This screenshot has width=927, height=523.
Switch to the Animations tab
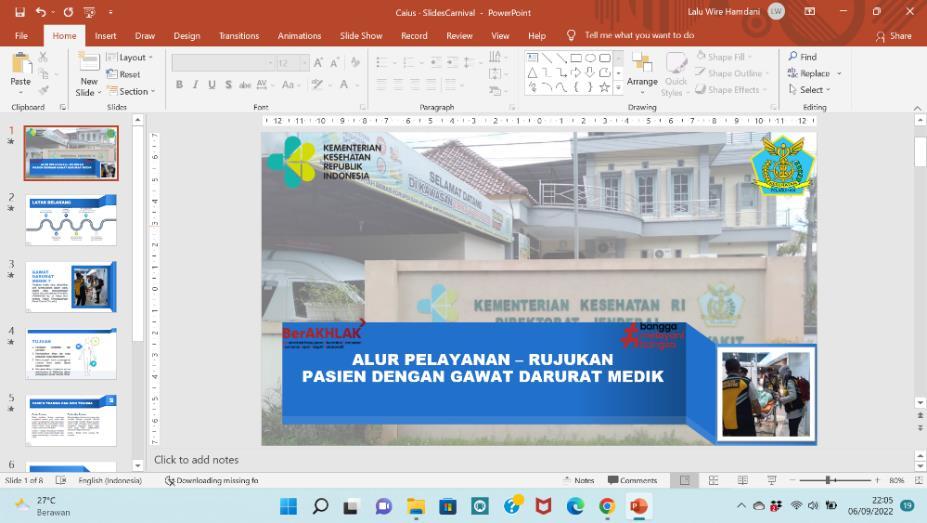[x=299, y=35]
